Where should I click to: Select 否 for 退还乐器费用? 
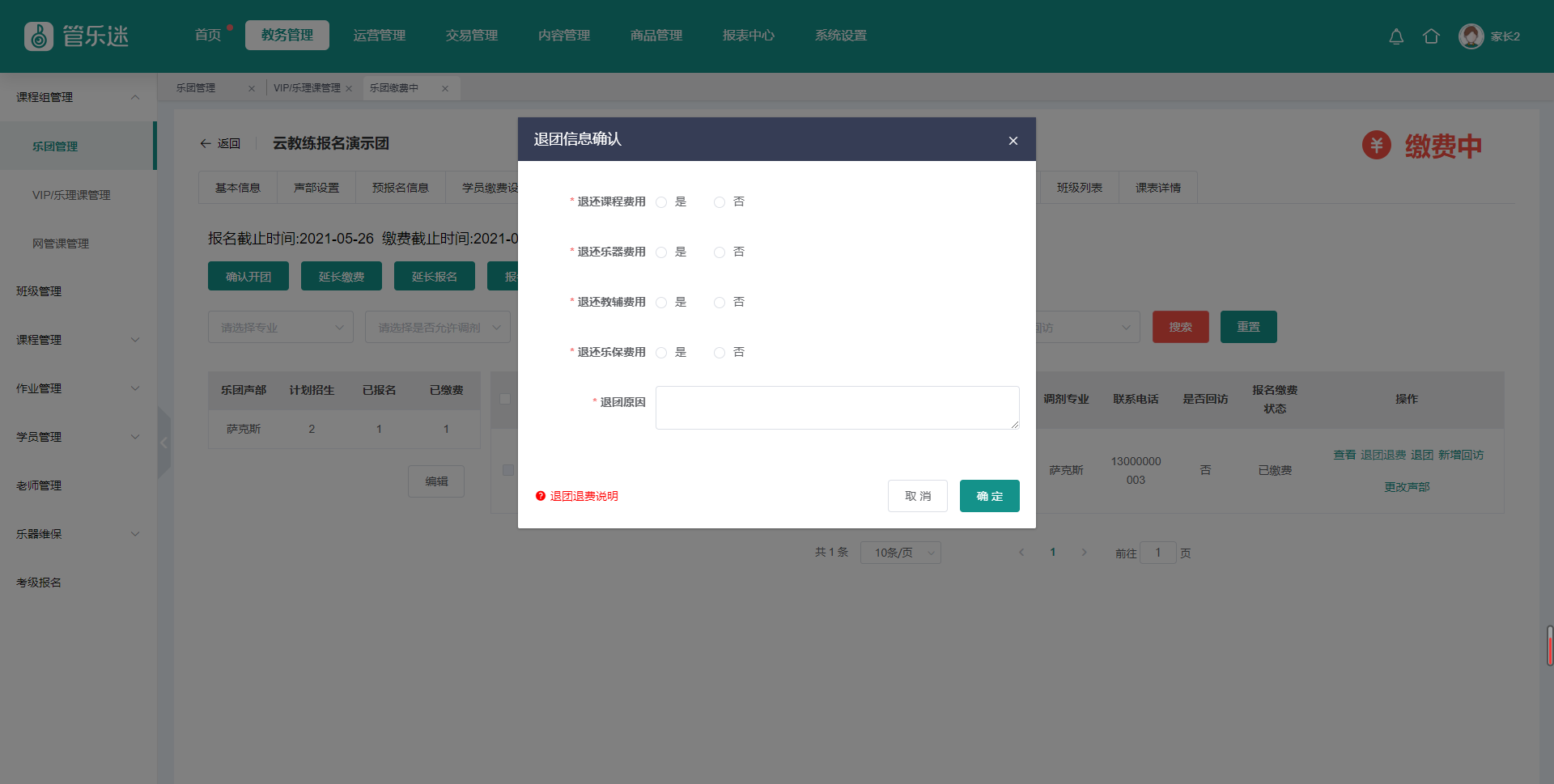[720, 252]
